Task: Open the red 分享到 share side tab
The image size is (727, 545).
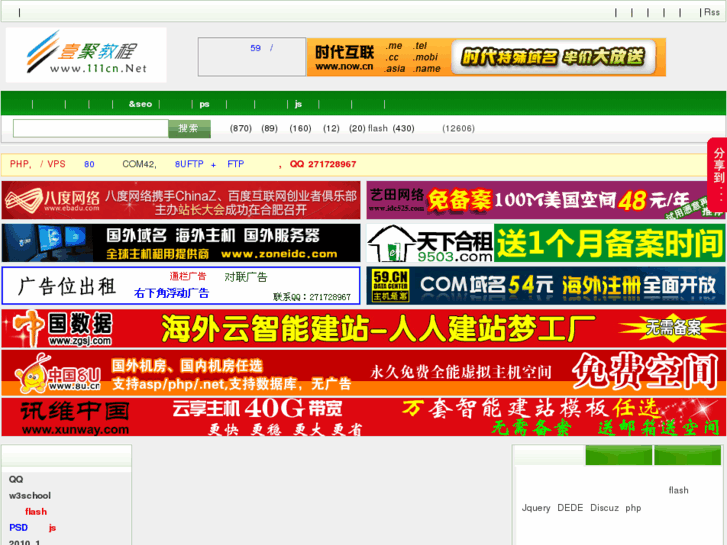Action: coord(718,175)
